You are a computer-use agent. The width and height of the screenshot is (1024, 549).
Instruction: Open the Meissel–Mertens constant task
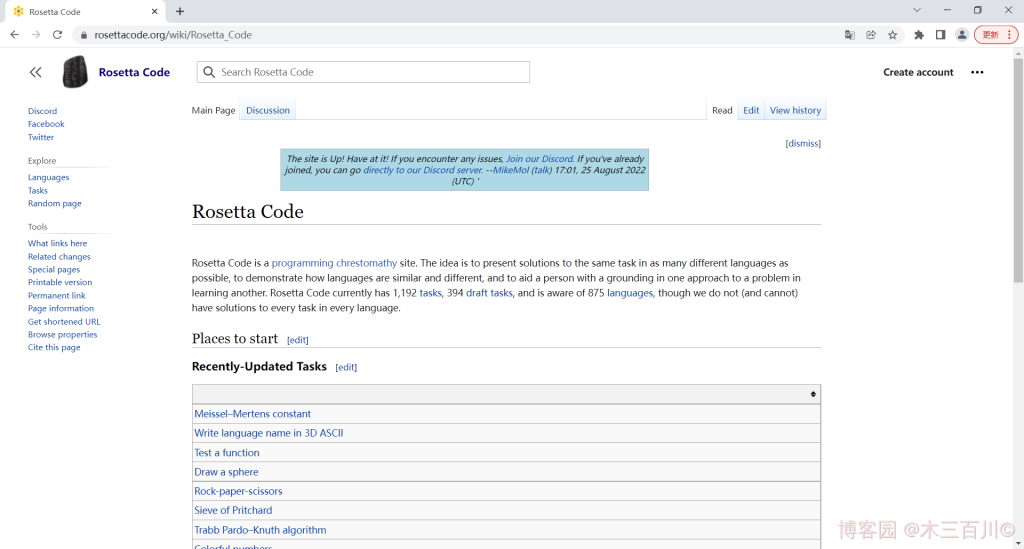tap(252, 414)
